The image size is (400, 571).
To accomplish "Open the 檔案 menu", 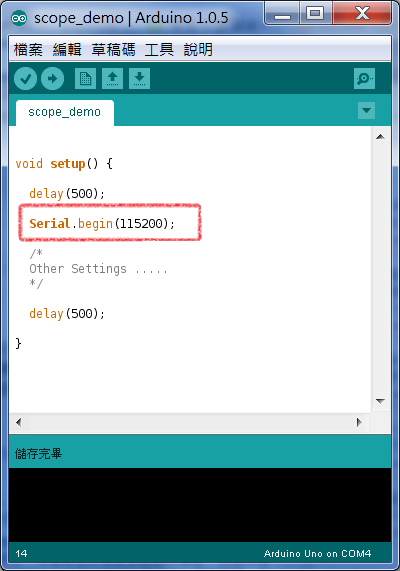I will click(28, 50).
